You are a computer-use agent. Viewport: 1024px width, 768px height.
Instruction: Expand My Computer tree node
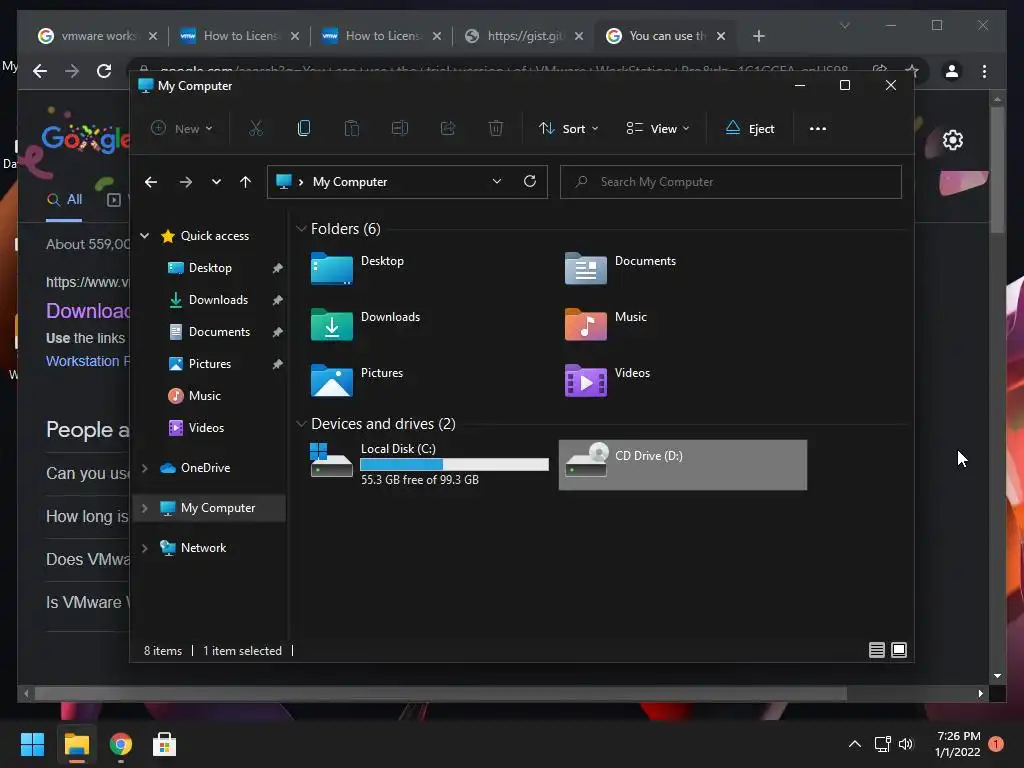pos(145,508)
